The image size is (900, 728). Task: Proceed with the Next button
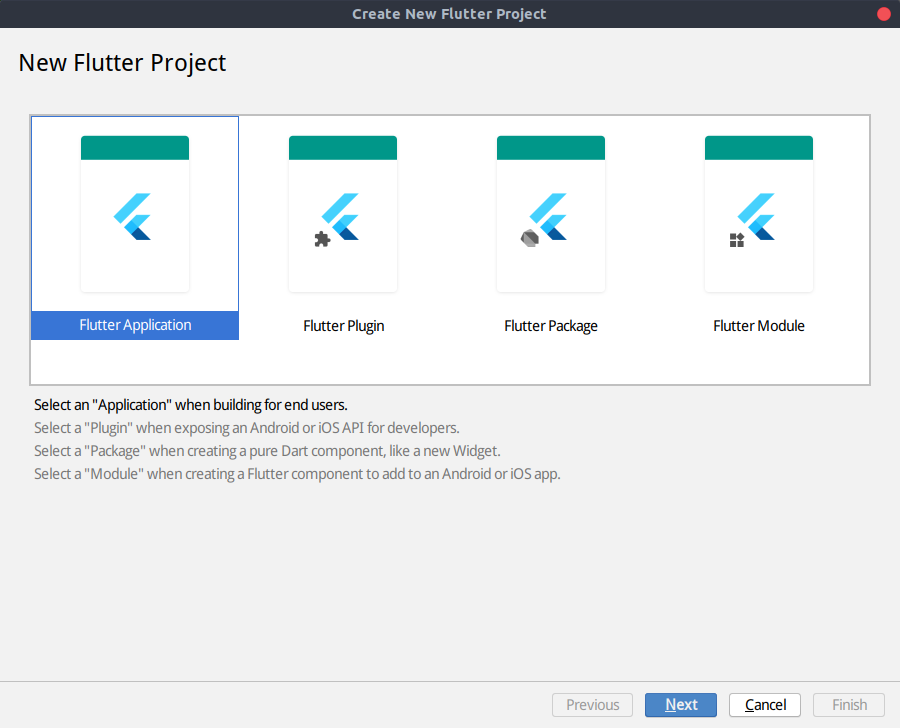(x=680, y=705)
